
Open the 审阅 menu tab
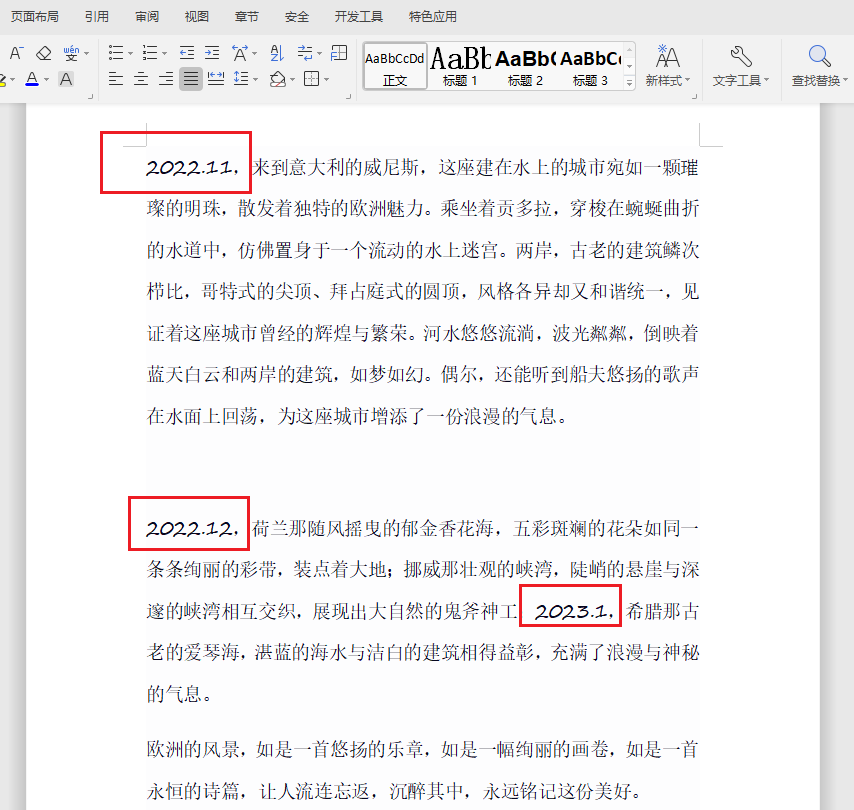(x=148, y=16)
